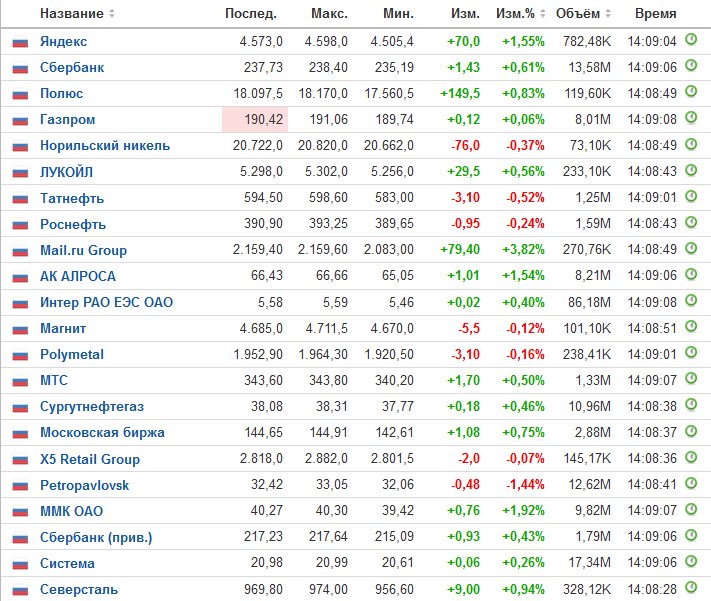711x601 pixels.
Task: Sort table by Объём column arrows
Action: (x=608, y=14)
